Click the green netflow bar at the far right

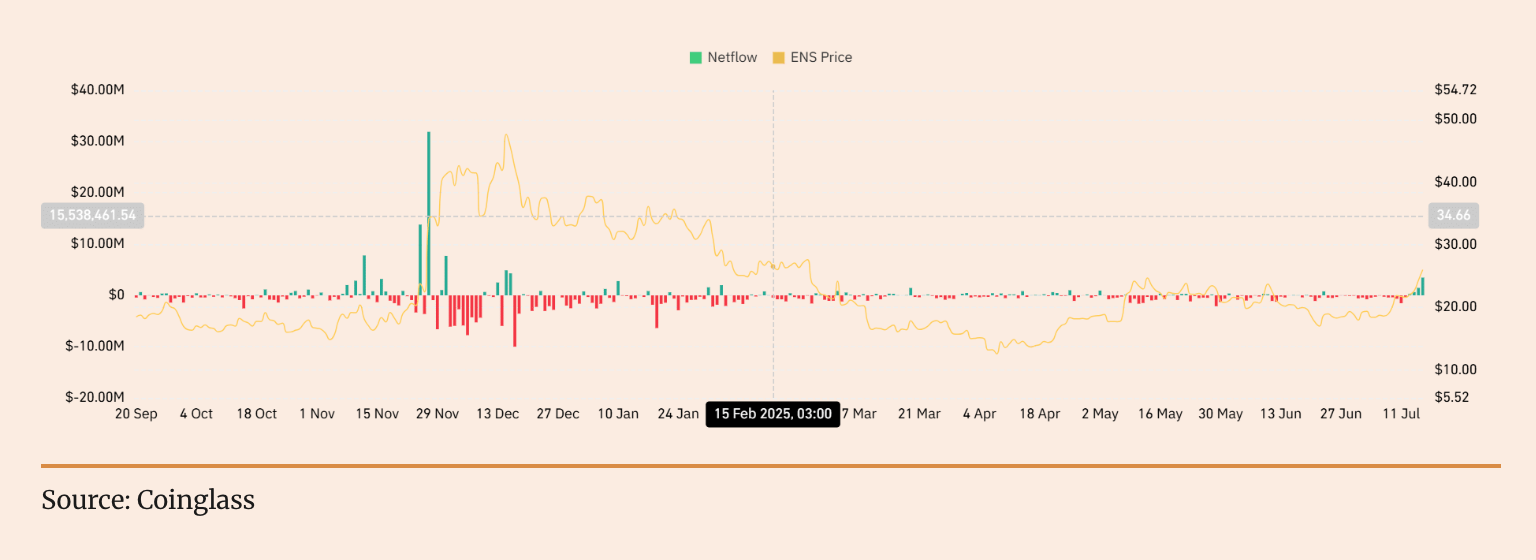1423,286
